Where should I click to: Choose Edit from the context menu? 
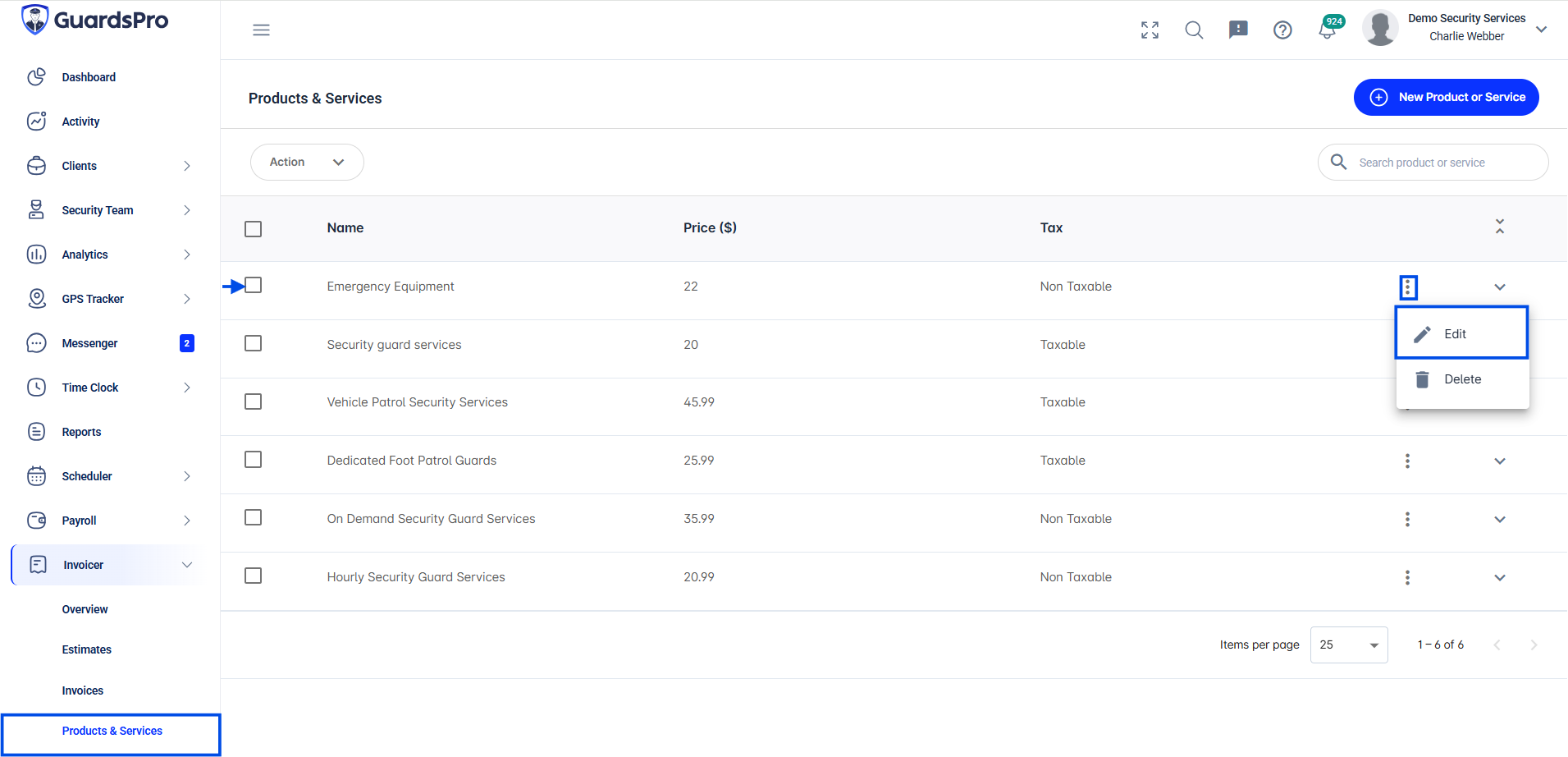click(1462, 333)
